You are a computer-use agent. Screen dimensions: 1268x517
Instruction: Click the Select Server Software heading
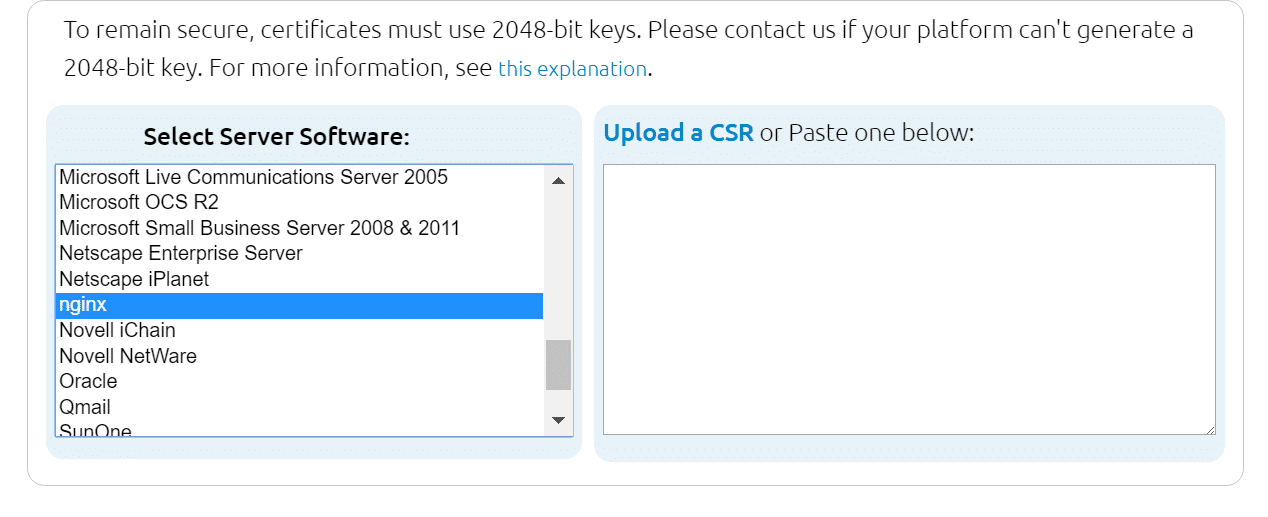(276, 137)
